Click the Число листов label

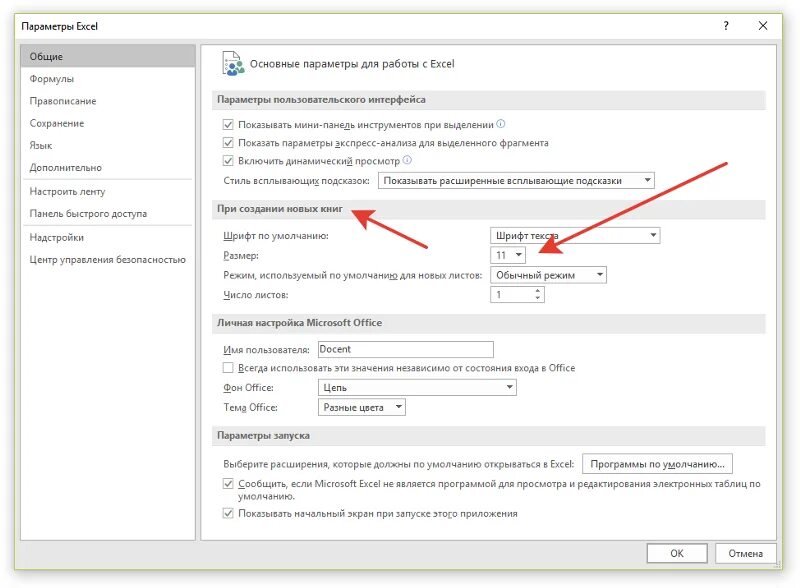pyautogui.click(x=256, y=295)
